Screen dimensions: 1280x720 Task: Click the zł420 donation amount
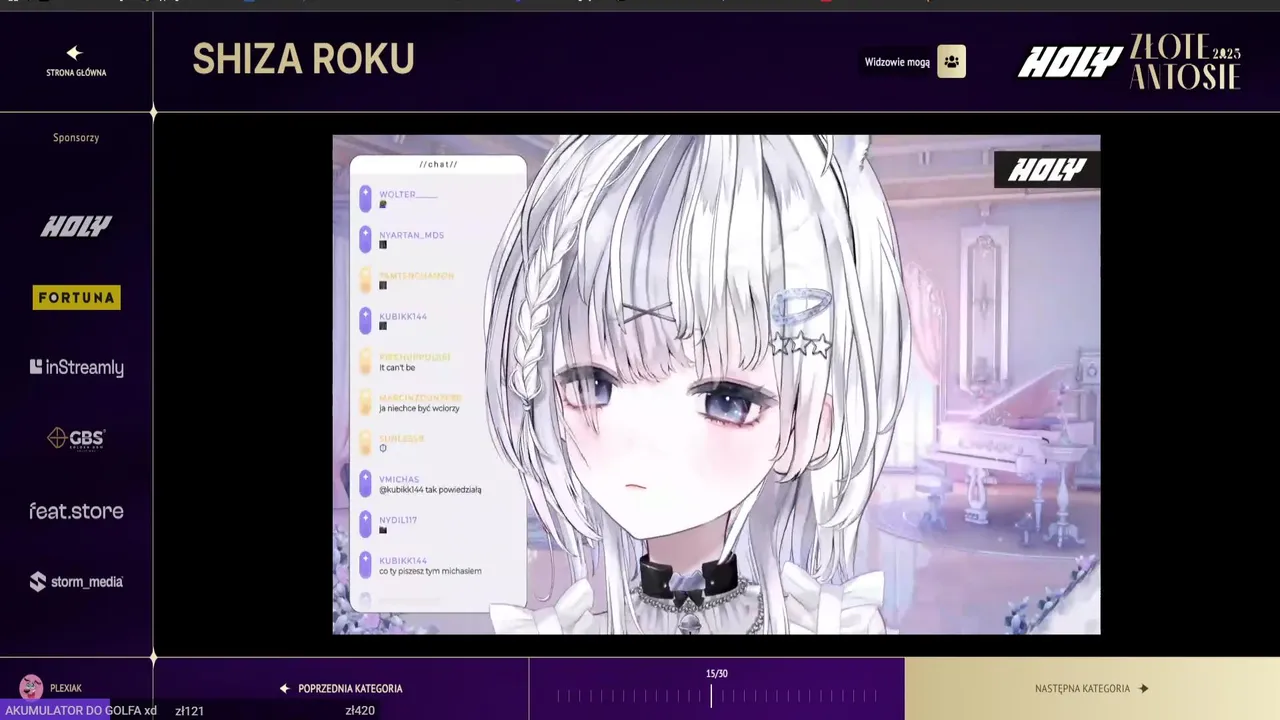(360, 711)
